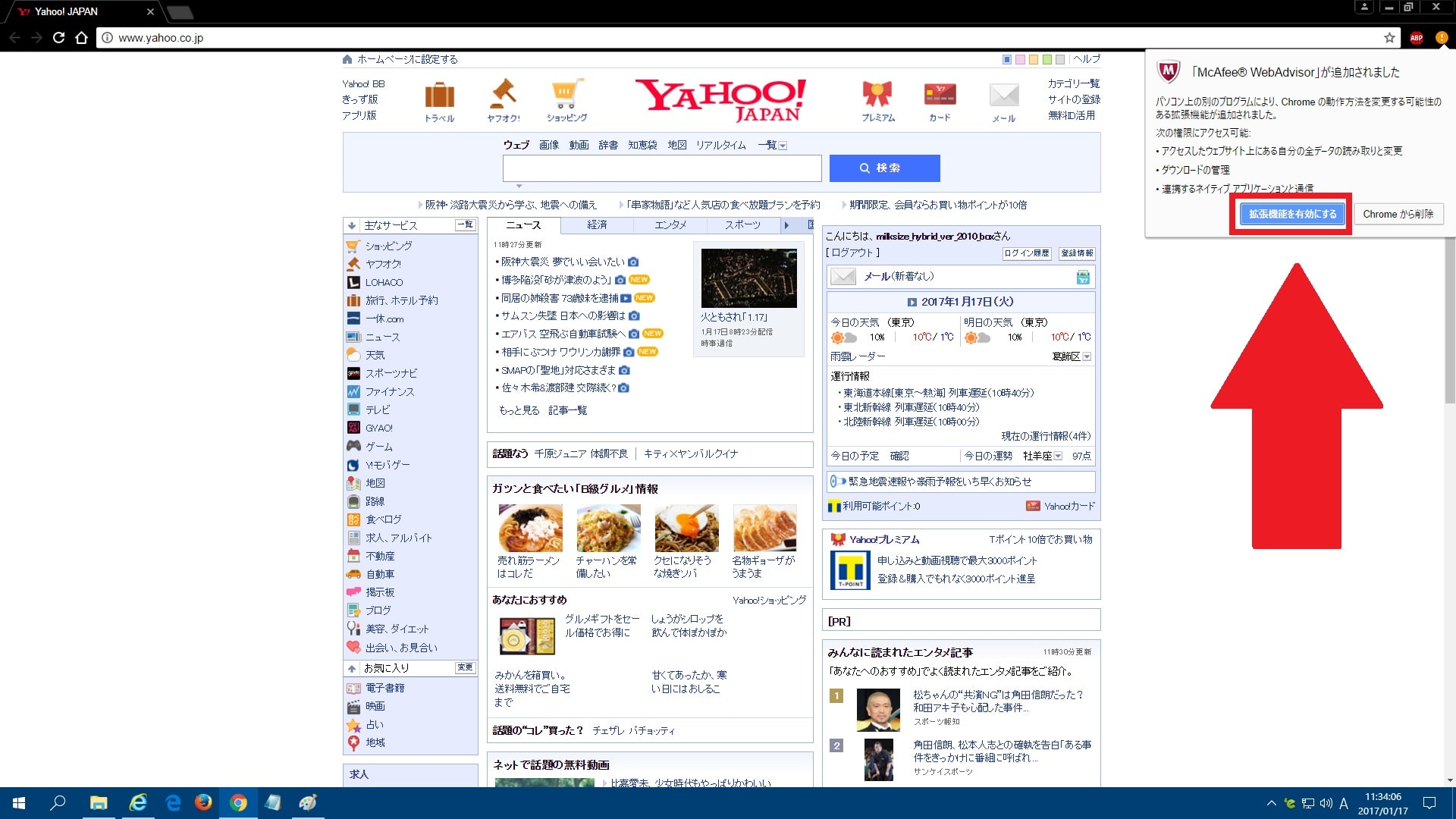Click the blue 検索 search button
Viewport: 1456px width, 819px height.
pyautogui.click(x=884, y=168)
